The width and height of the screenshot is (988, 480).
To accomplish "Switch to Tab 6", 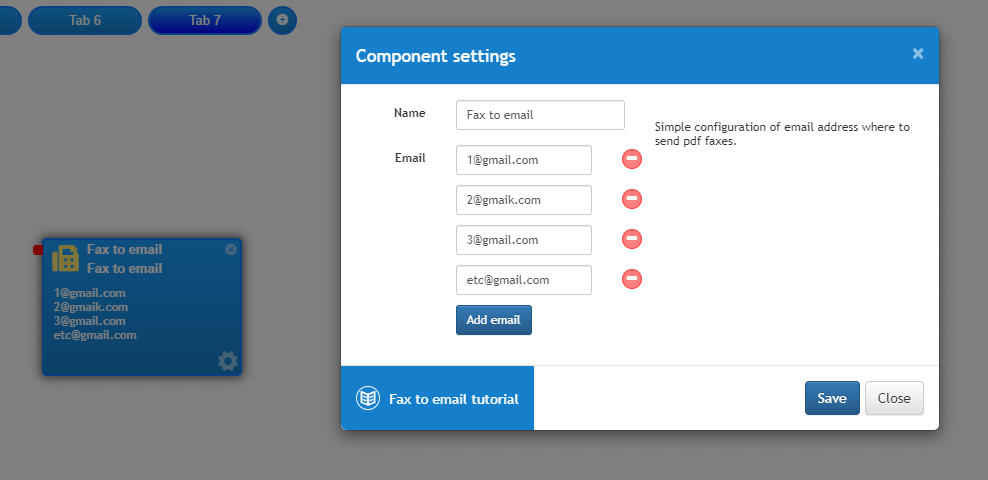I will click(x=85, y=20).
